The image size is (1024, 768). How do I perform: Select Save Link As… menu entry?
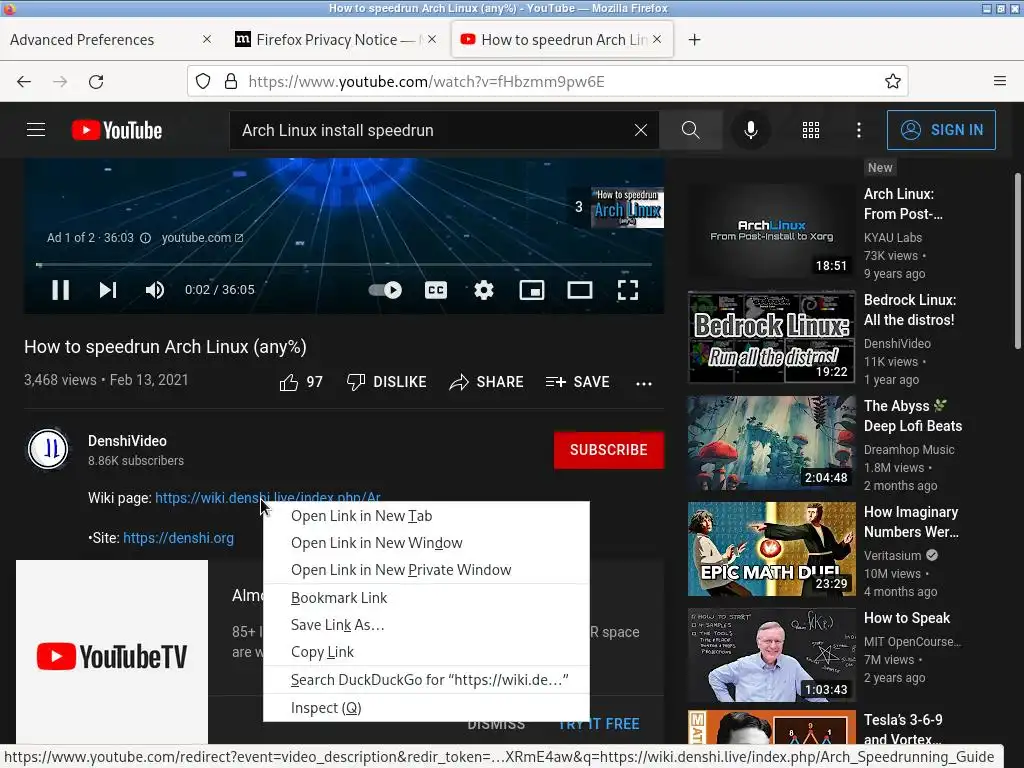pos(426,625)
